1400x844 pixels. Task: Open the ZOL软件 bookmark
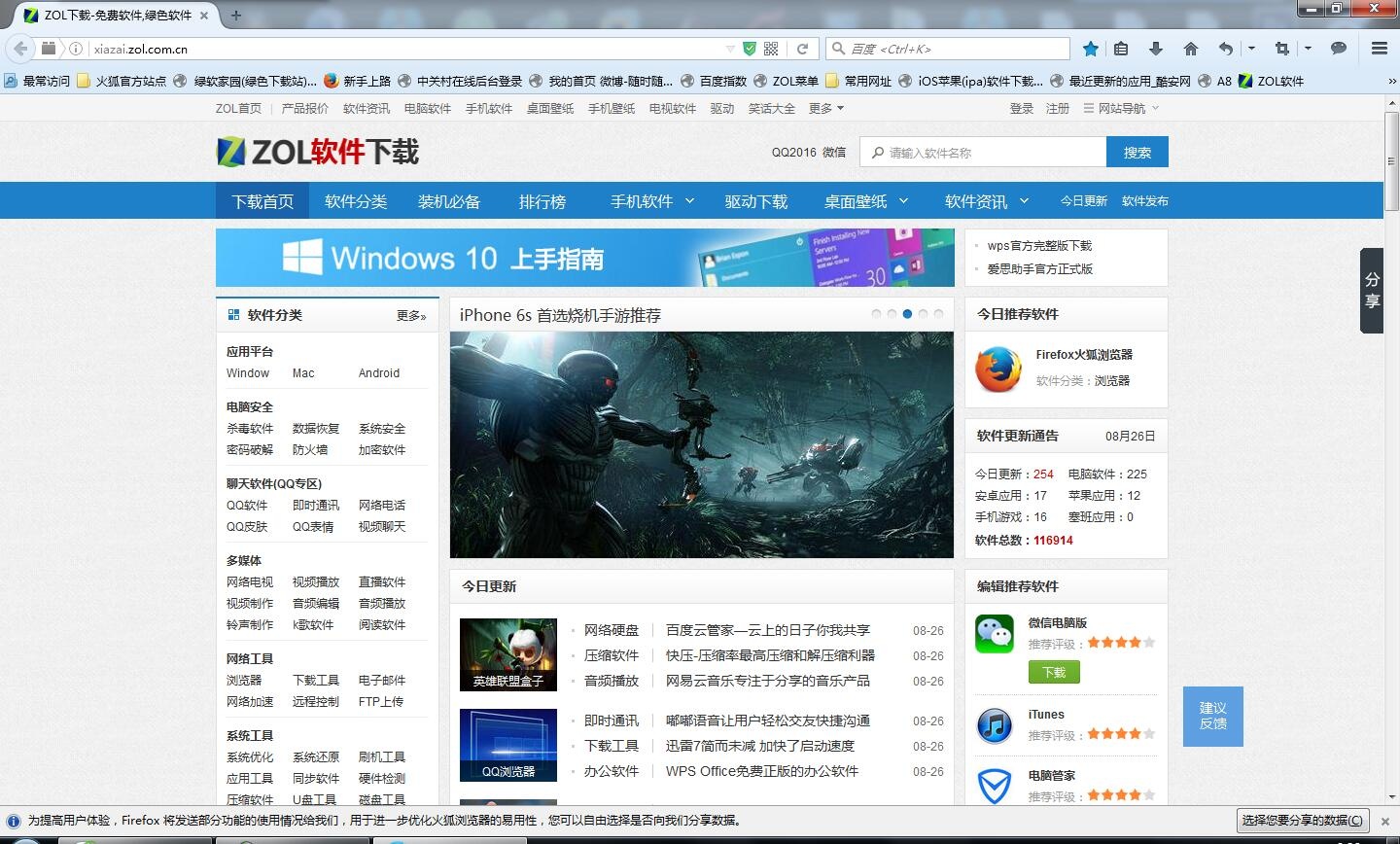[x=1272, y=81]
